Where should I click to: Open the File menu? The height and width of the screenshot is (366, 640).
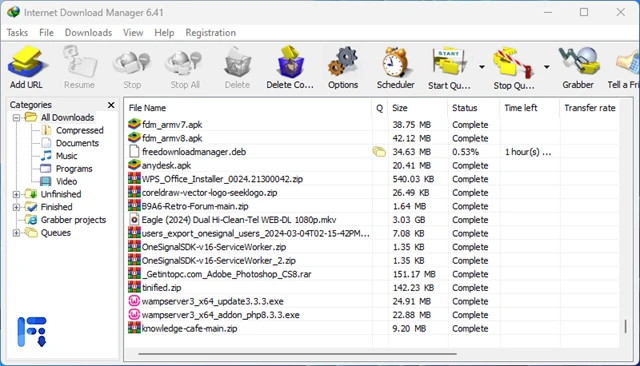[46, 33]
